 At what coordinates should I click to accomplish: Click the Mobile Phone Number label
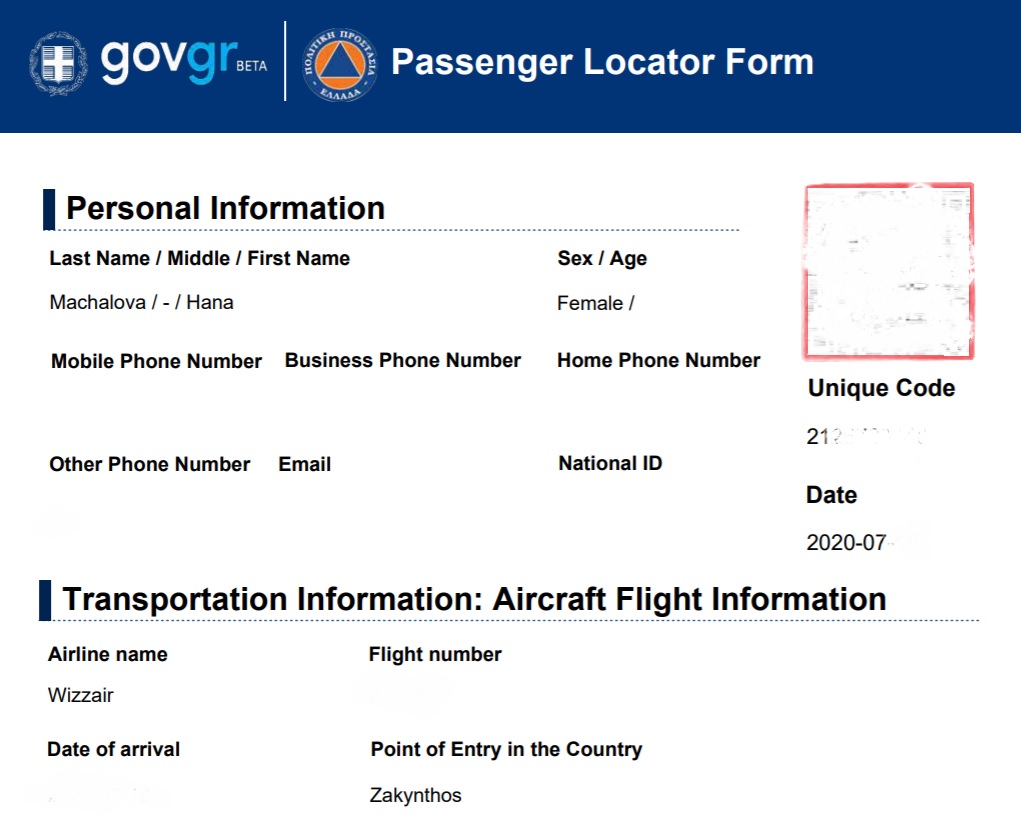click(x=156, y=361)
